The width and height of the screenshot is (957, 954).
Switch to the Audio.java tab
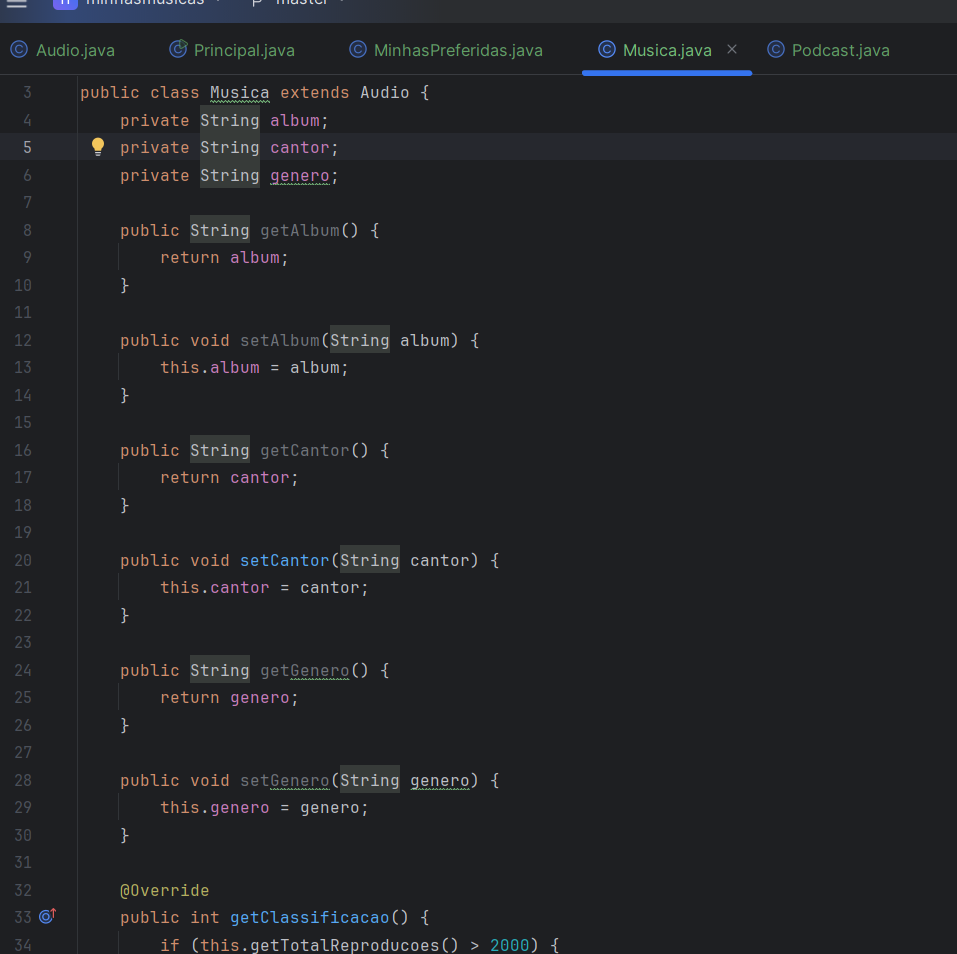[63, 50]
